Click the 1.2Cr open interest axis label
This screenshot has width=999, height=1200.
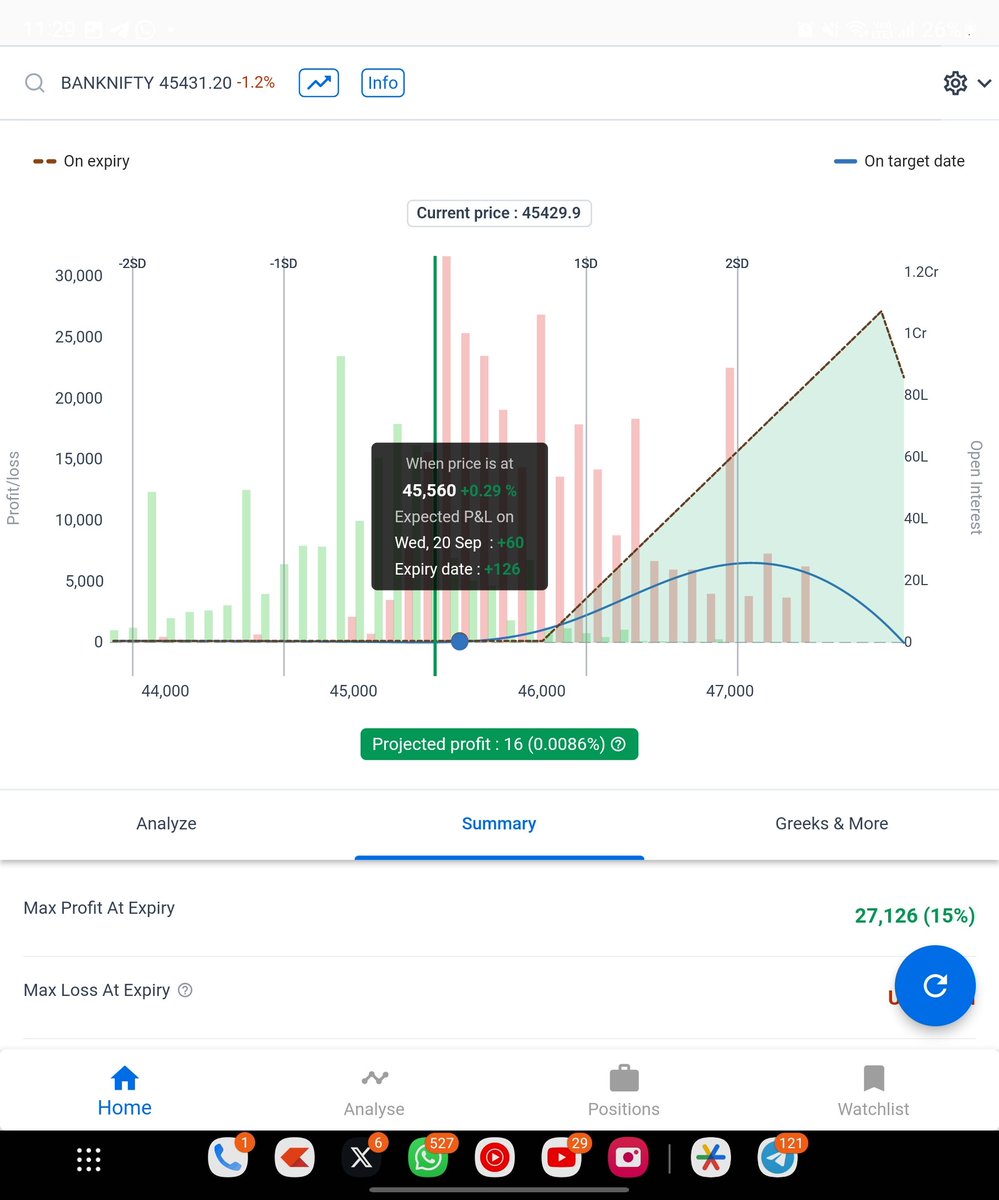(x=921, y=272)
